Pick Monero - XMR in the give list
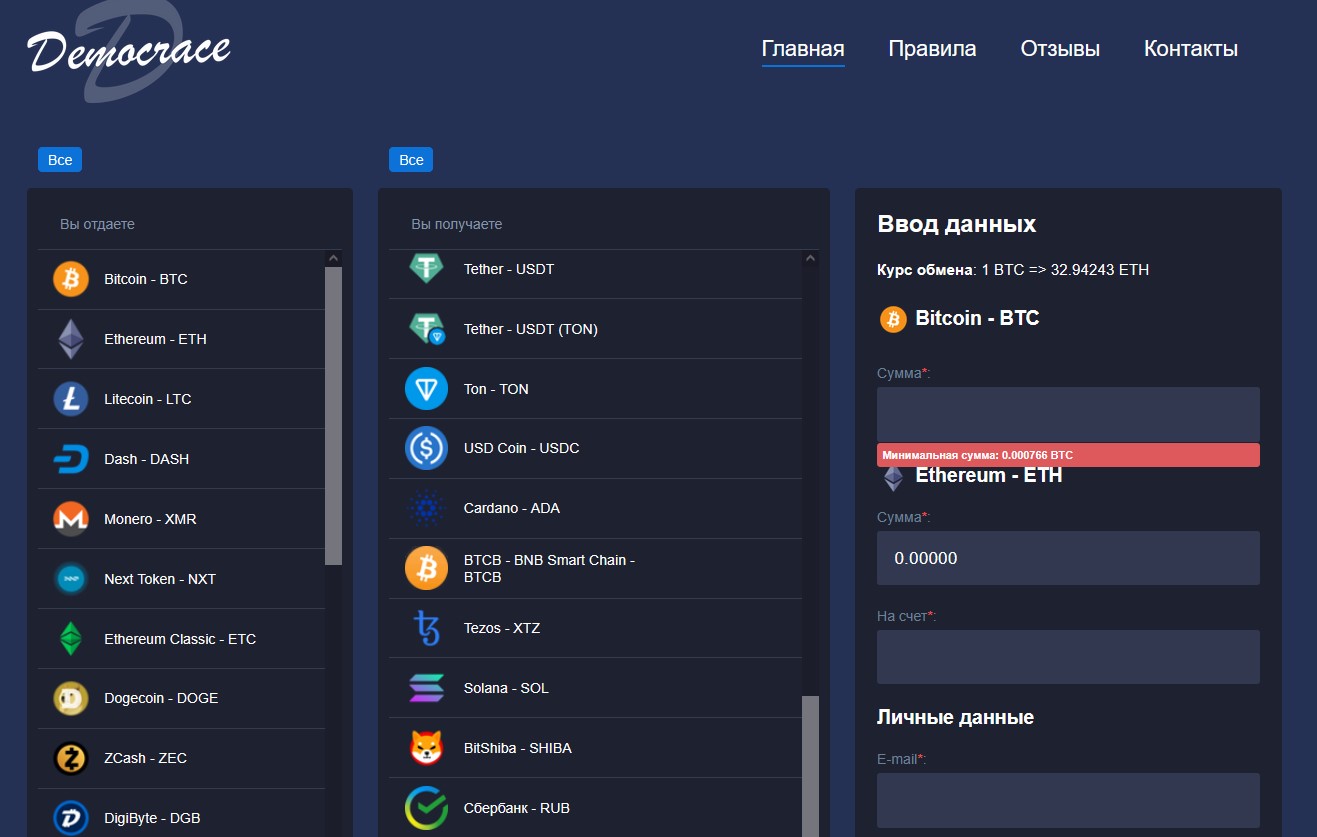The image size is (1317, 837). click(181, 519)
